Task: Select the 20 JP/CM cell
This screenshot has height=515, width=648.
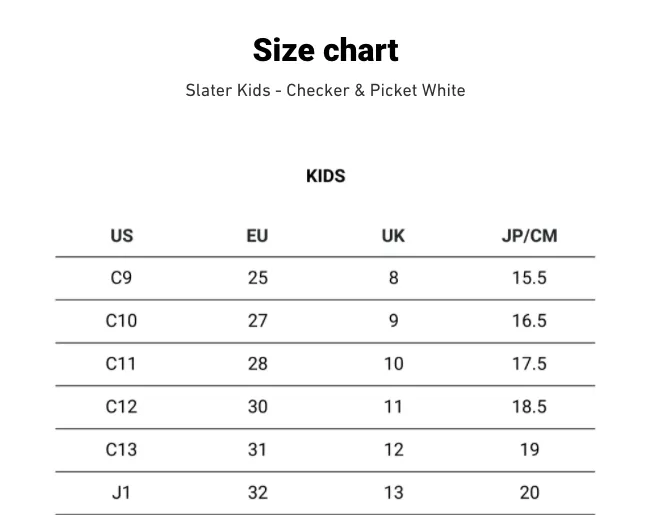Action: tap(529, 492)
